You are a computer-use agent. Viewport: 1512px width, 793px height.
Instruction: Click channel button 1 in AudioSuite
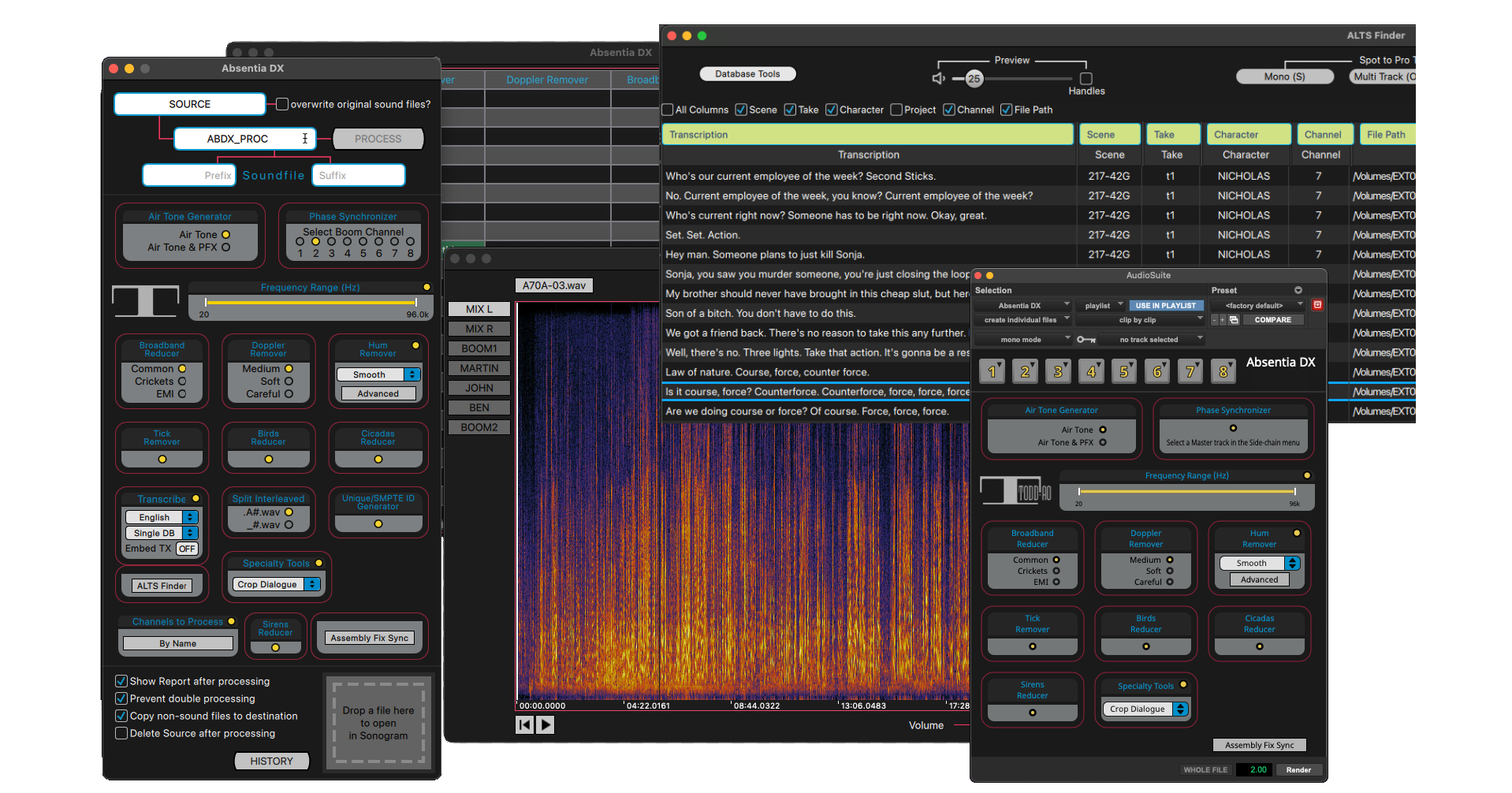point(992,370)
